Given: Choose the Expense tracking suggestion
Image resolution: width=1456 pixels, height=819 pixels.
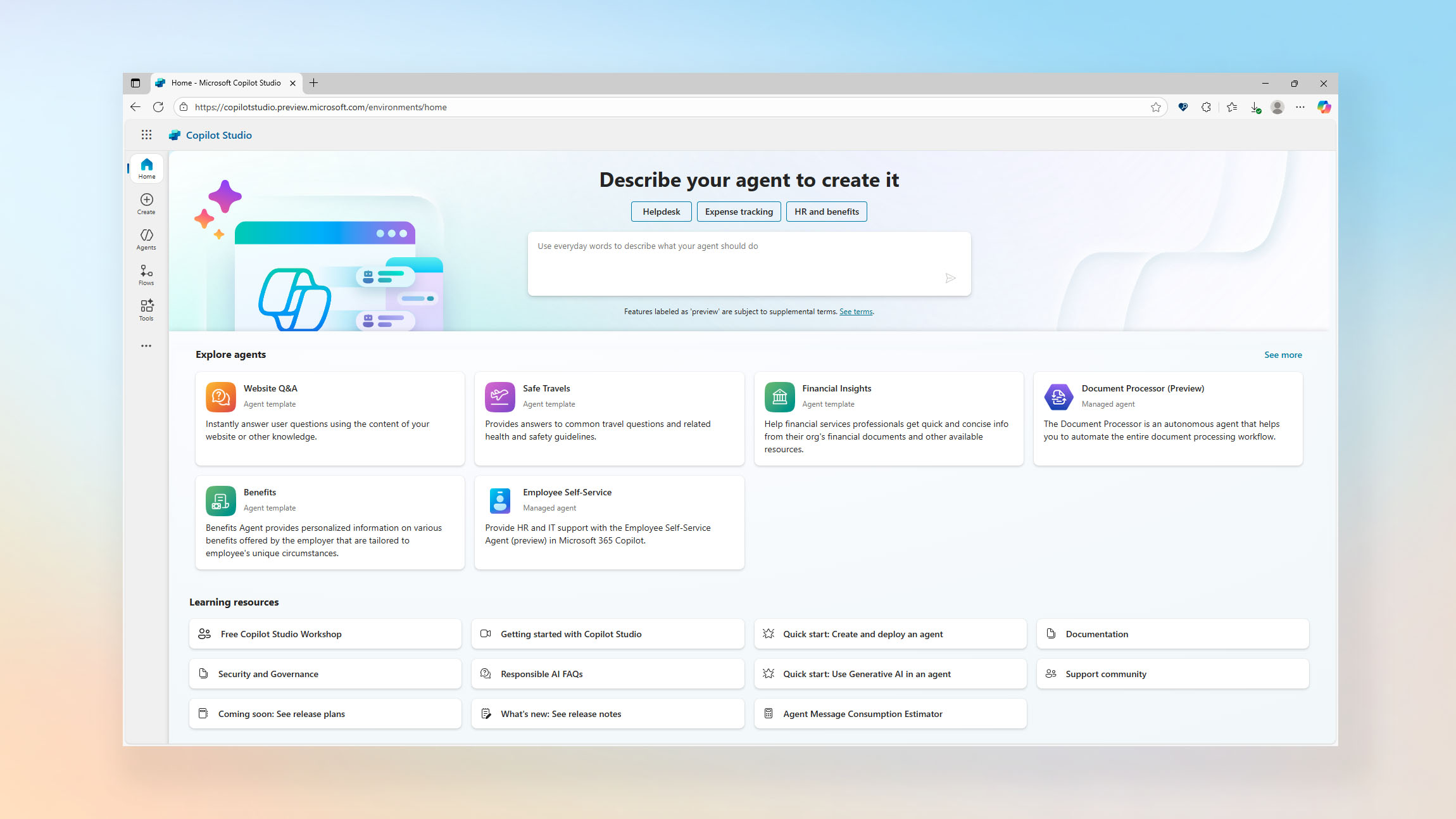Looking at the screenshot, I should click(739, 212).
